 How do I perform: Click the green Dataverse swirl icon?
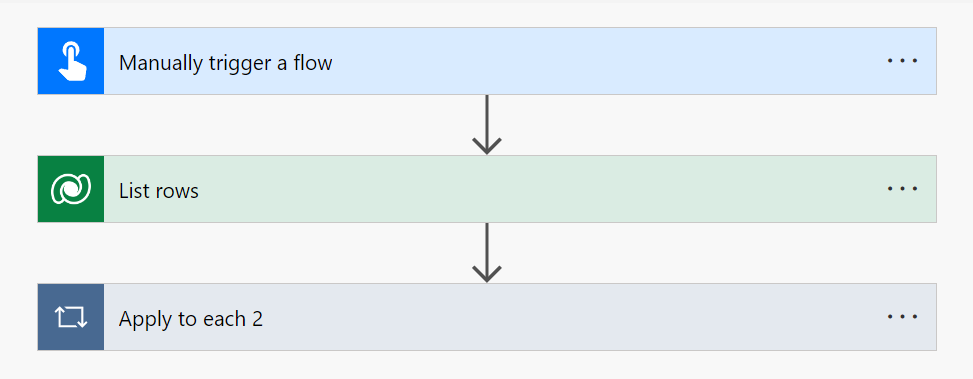[x=71, y=189]
